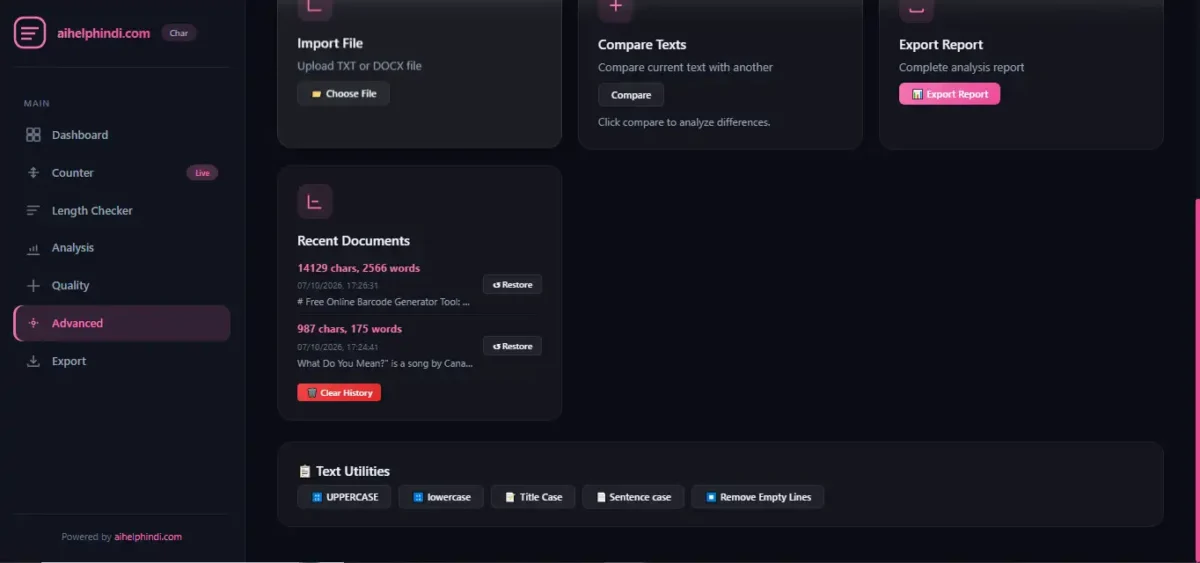Open the Dashboard section
1200x563 pixels.
click(122, 135)
